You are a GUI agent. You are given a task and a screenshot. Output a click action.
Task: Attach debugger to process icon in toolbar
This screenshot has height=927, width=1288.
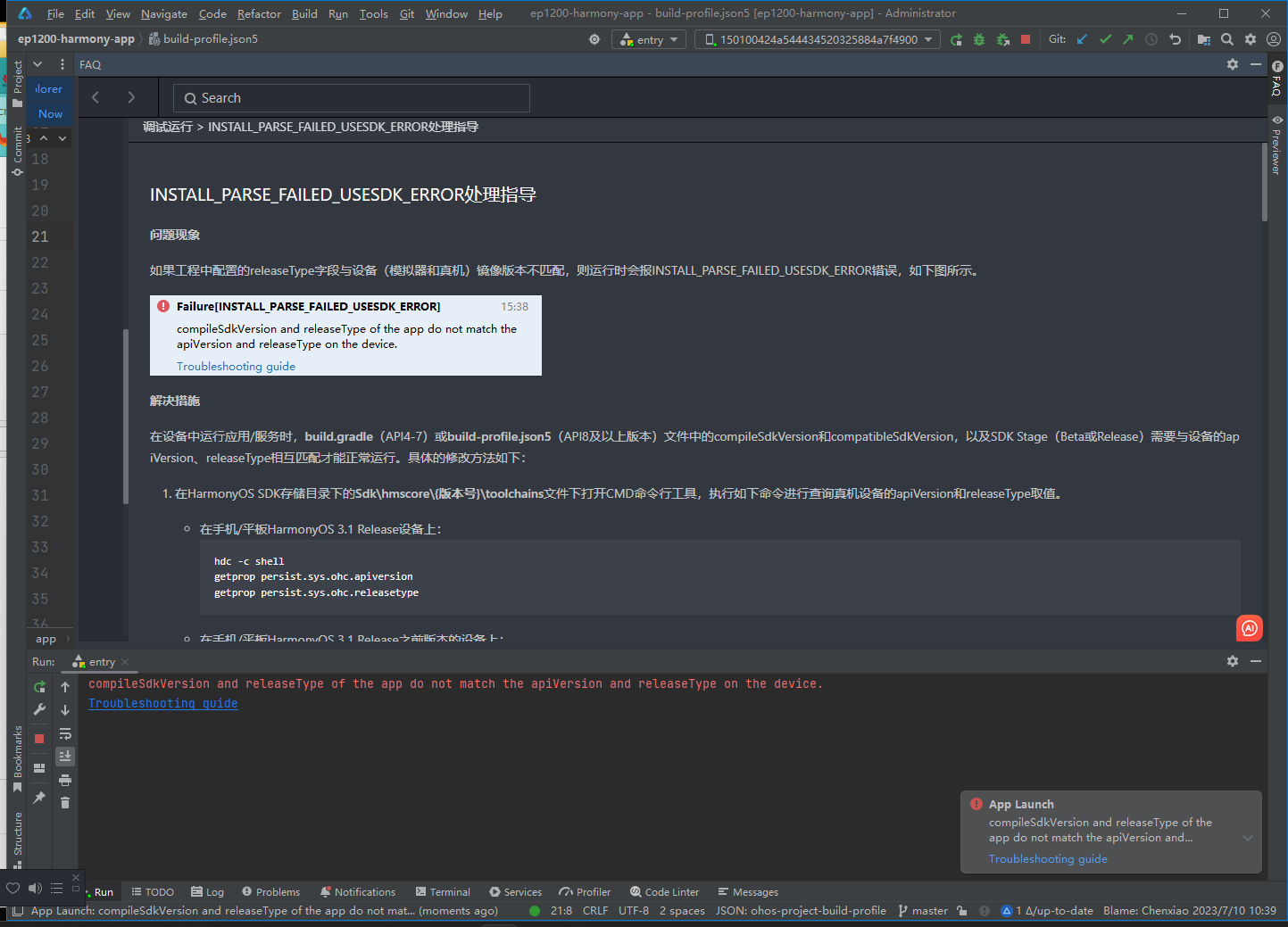[x=1003, y=39]
